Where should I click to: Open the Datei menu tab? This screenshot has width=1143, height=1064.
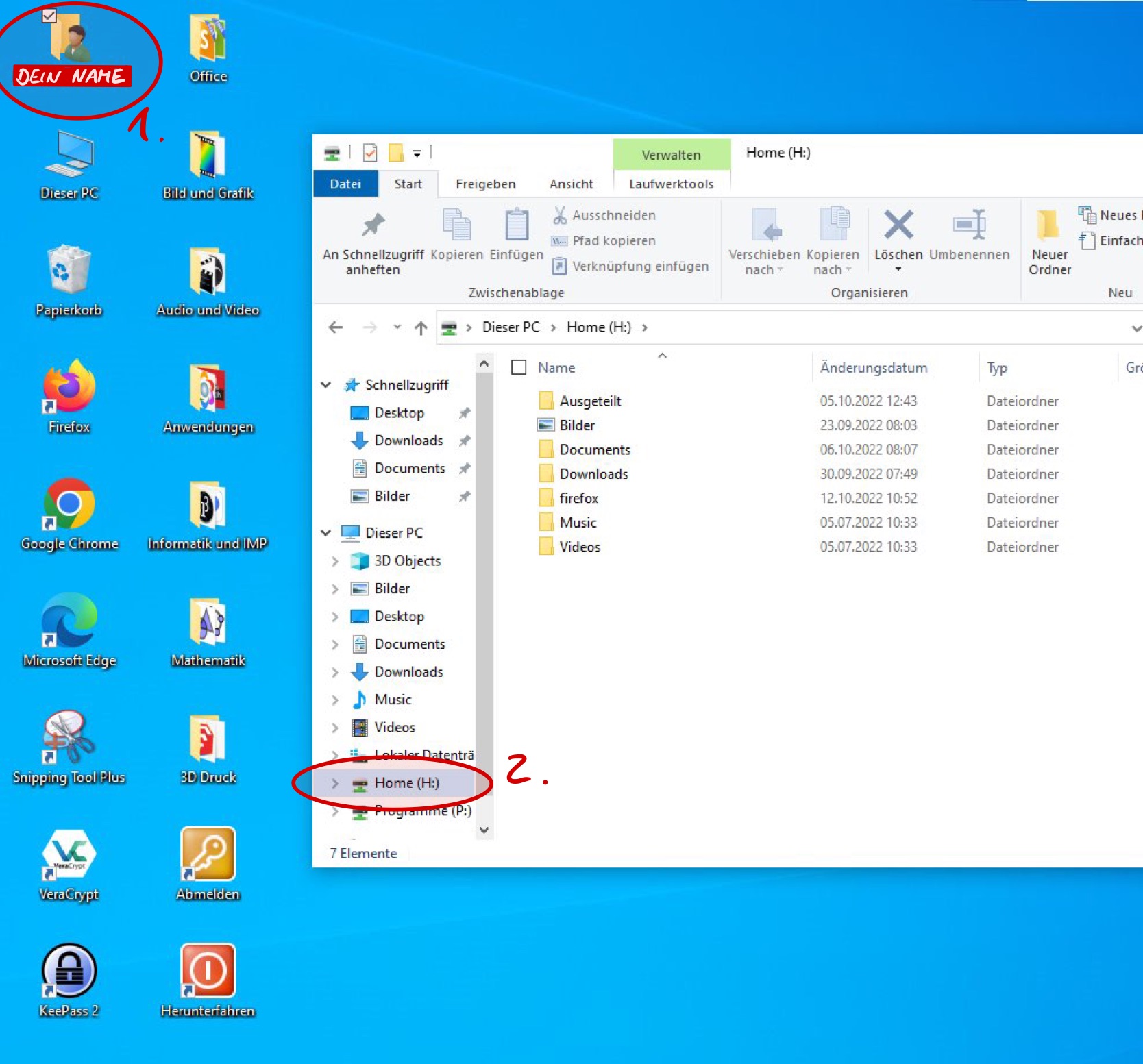pos(345,184)
